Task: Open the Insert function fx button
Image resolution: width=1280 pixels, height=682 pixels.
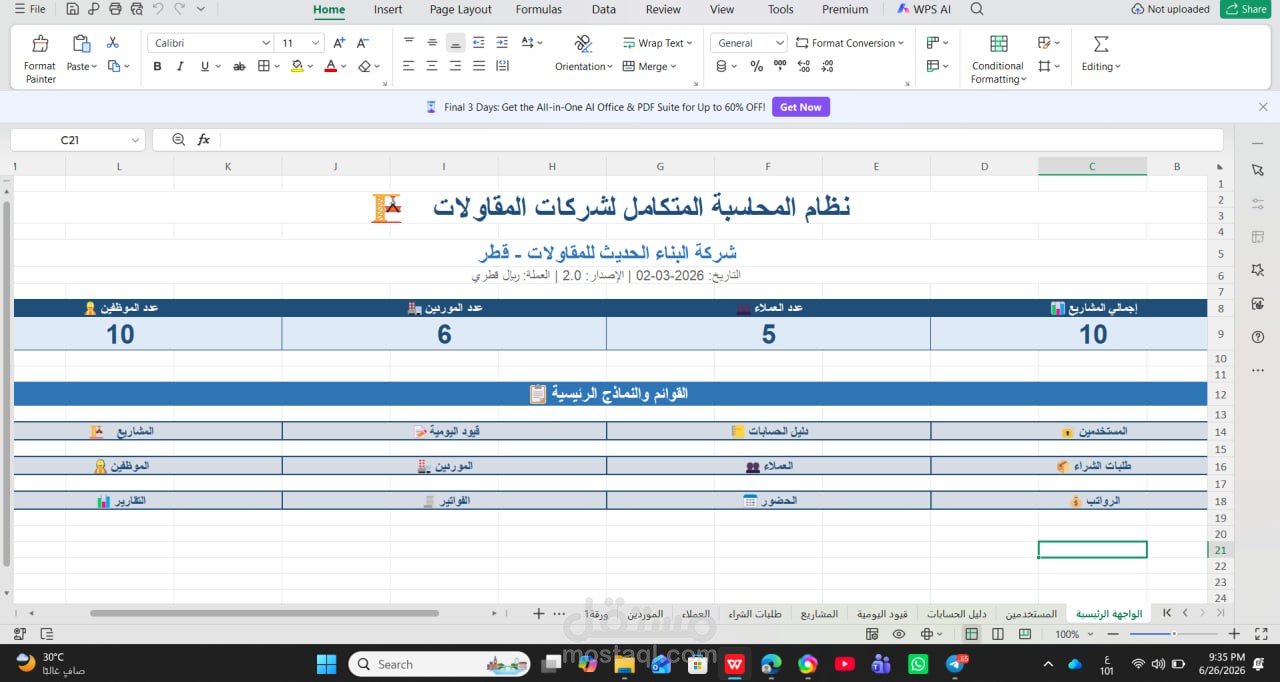Action: coord(204,140)
